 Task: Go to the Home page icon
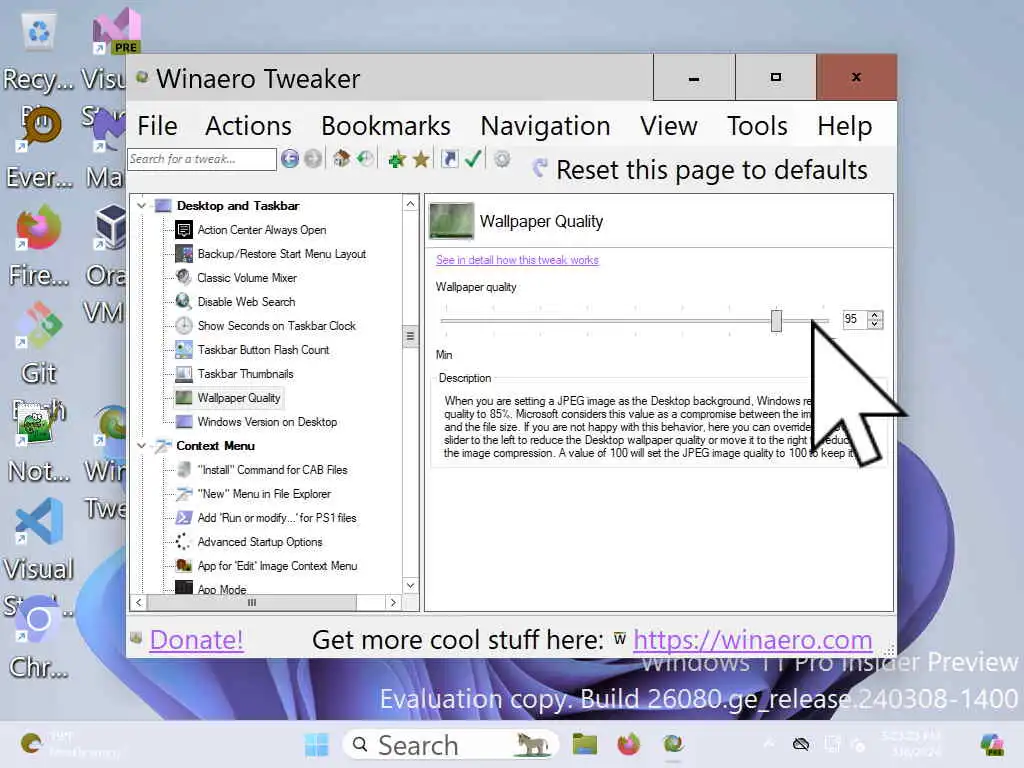(x=341, y=159)
